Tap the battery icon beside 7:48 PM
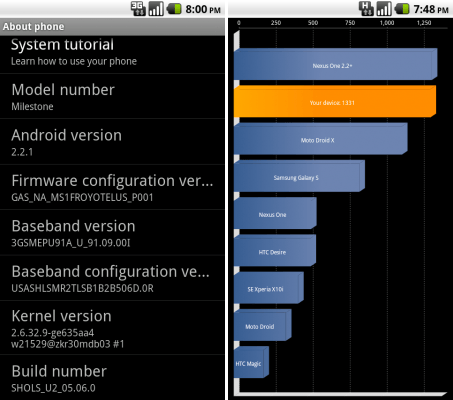The height and width of the screenshot is (400, 453). 402,9
